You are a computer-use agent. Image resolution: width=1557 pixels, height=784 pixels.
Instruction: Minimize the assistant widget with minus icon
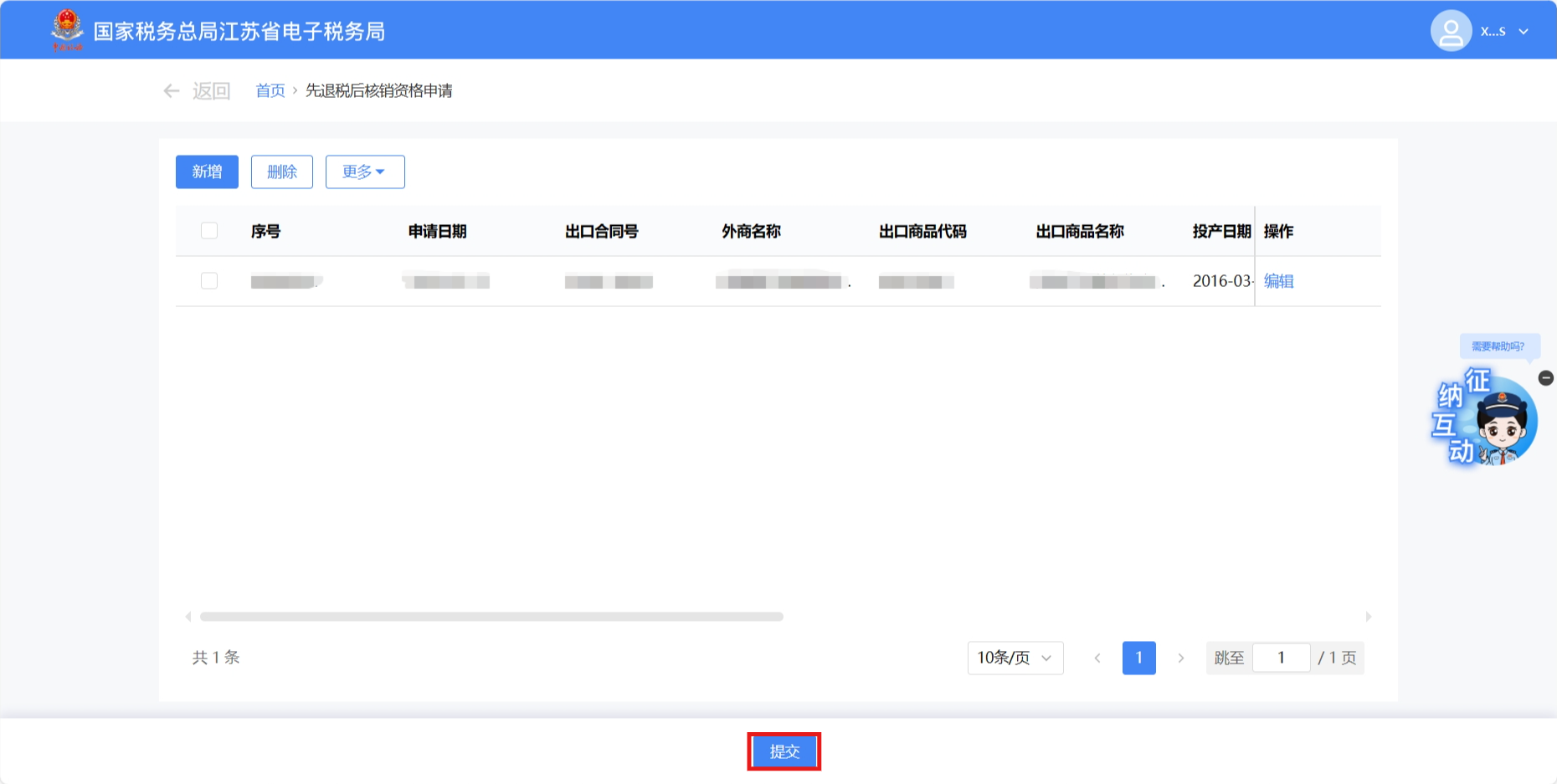click(x=1545, y=378)
